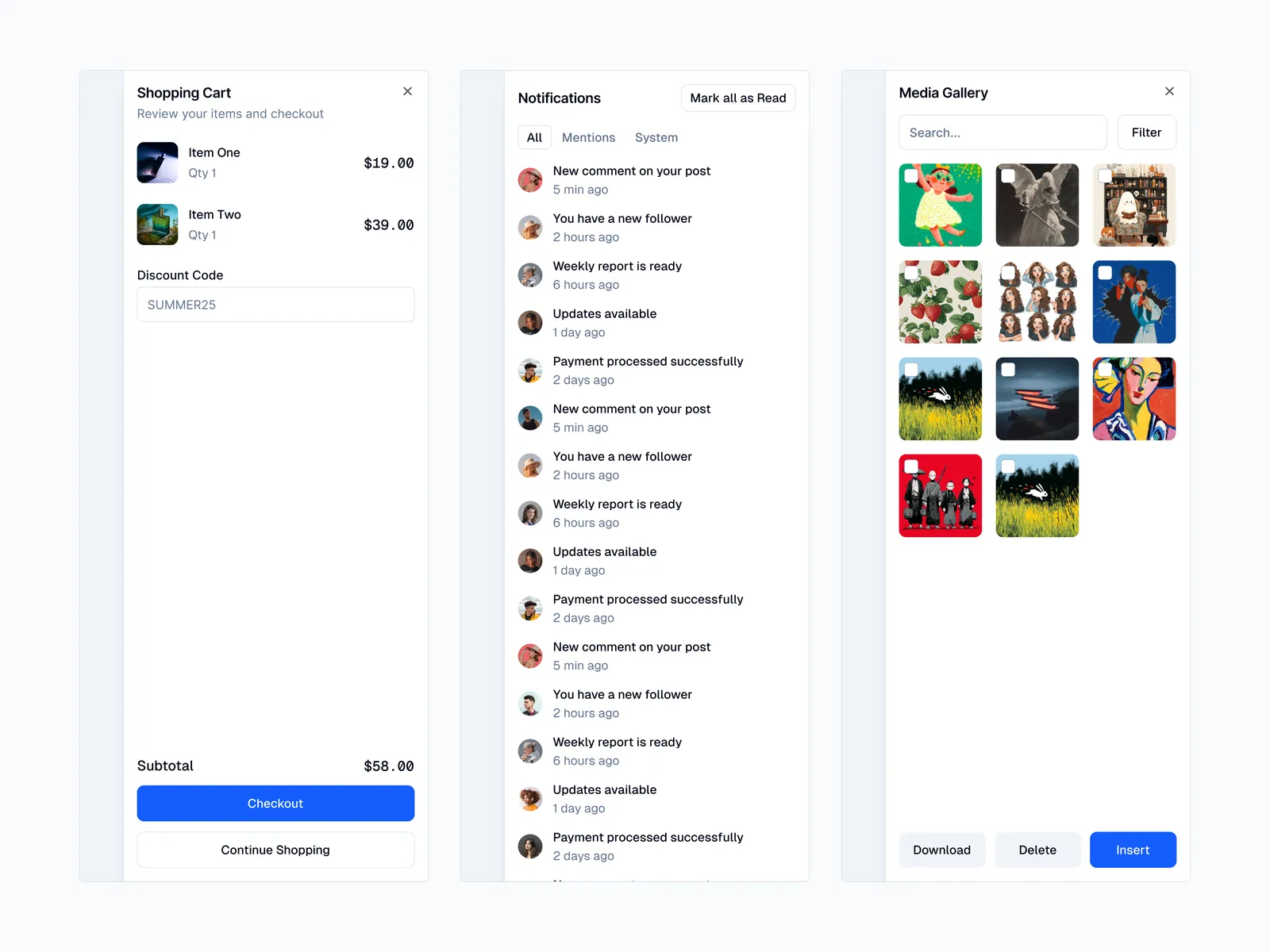Click the Discount Code input field
This screenshot has height=952, width=1270.
tap(275, 305)
